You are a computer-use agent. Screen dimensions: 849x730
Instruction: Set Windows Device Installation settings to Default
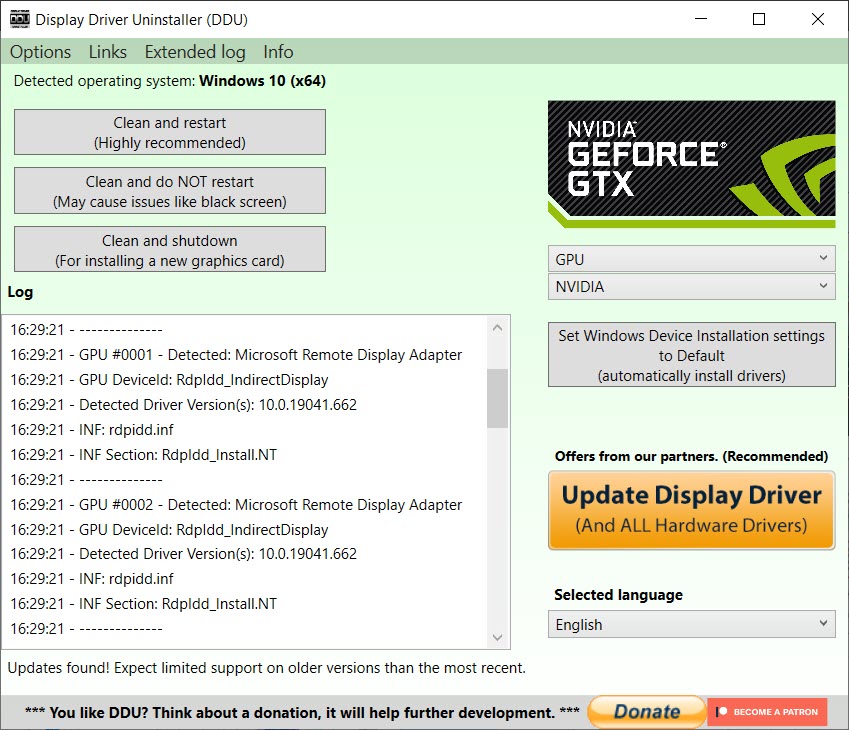[691, 354]
